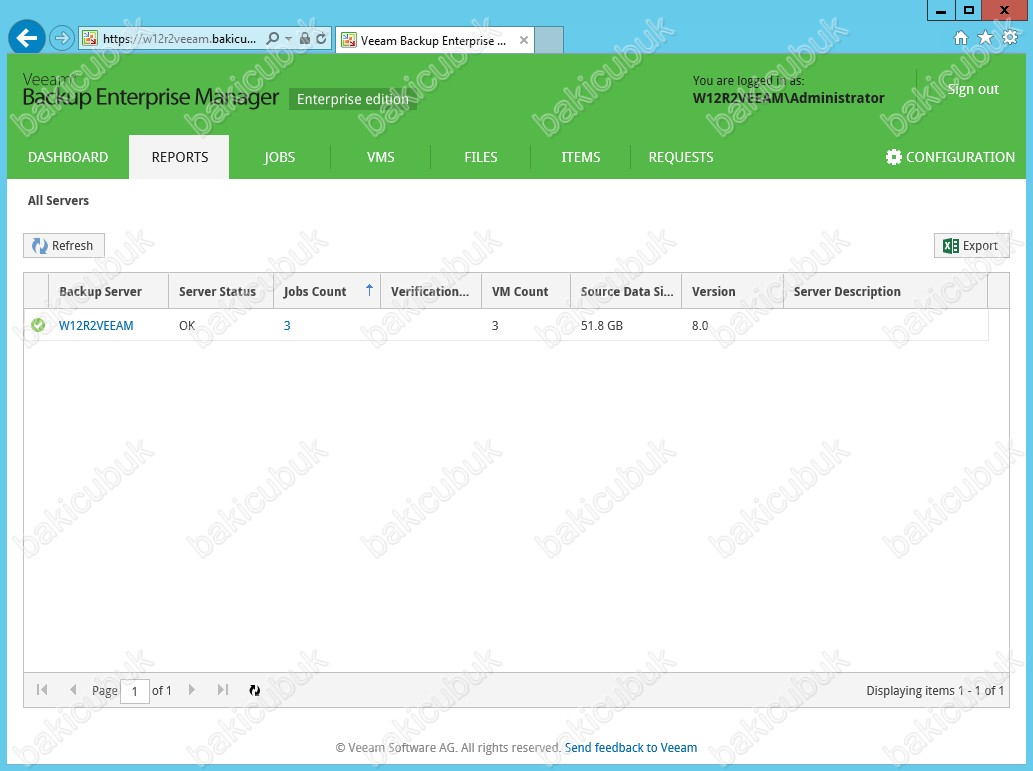
Task: Click the Displaying items 1 - 1 of 1 text
Action: tap(935, 691)
